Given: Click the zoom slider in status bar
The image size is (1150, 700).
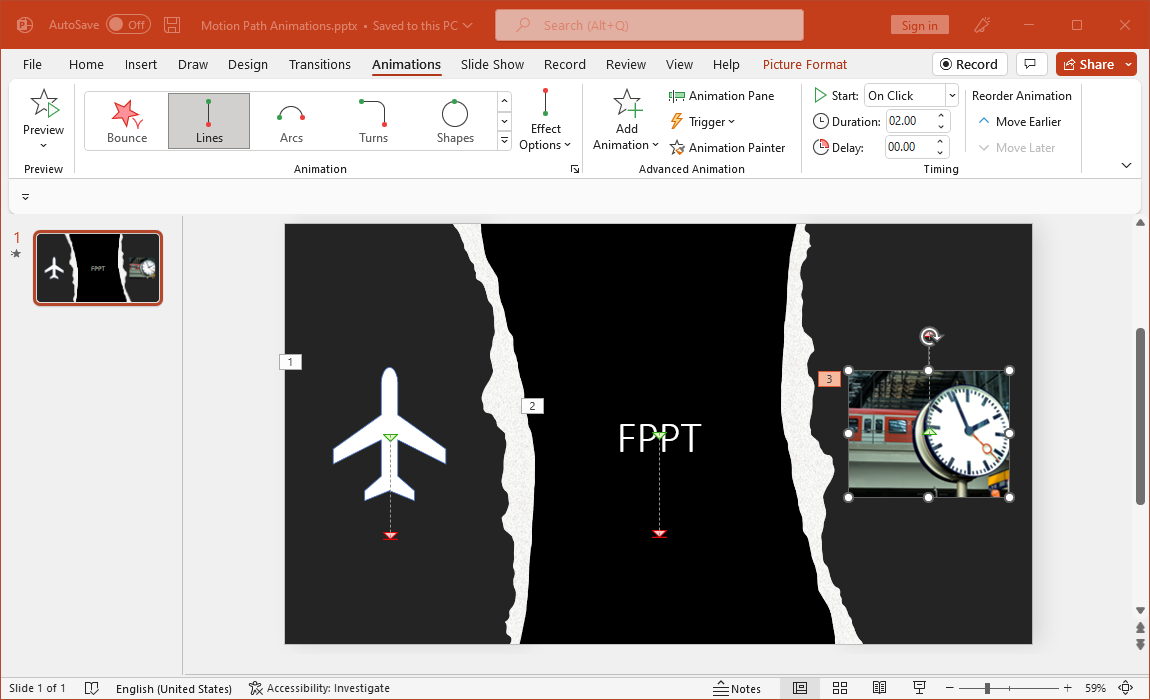Looking at the screenshot, I should (x=987, y=688).
